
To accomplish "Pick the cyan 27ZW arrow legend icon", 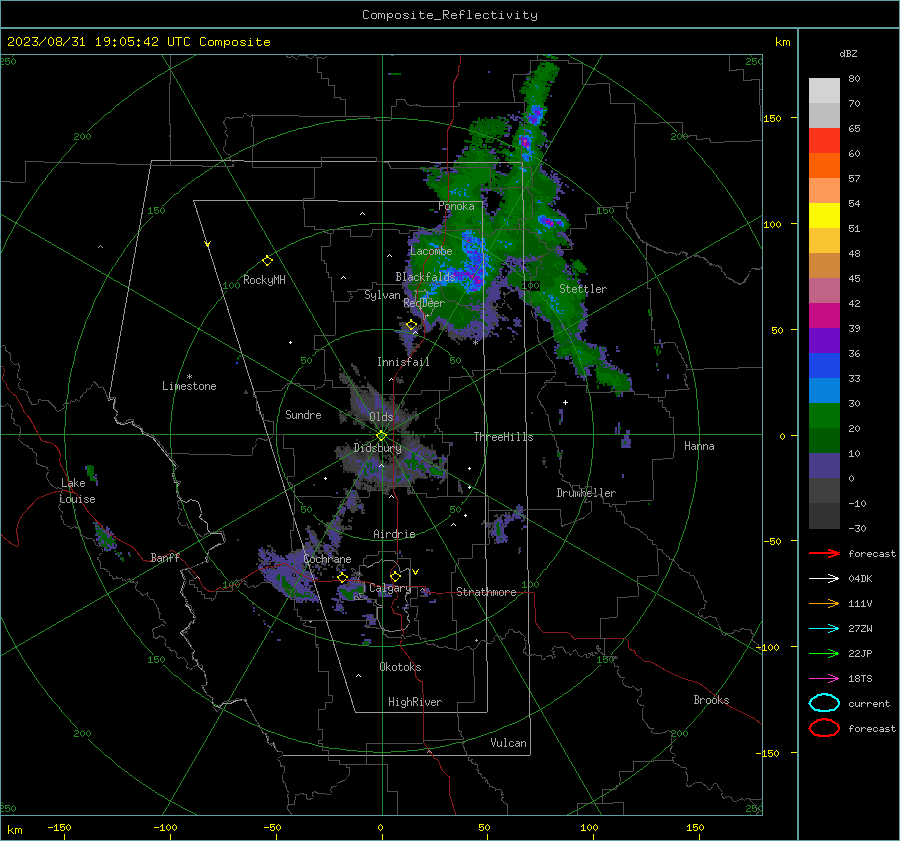I will click(824, 629).
